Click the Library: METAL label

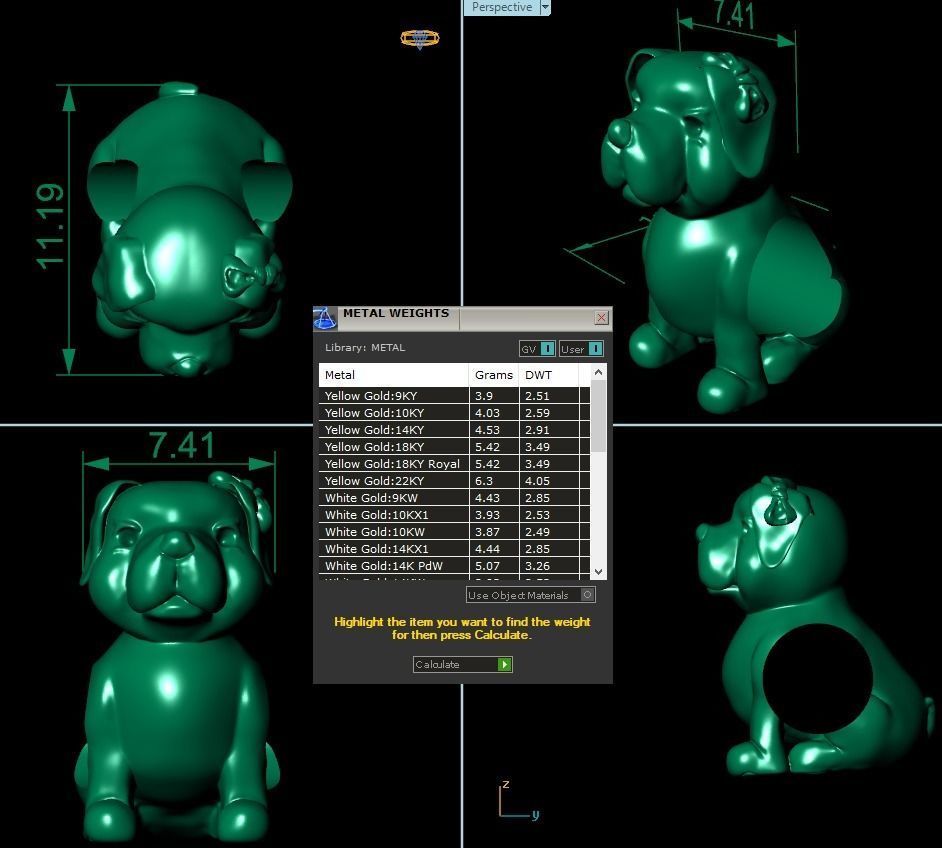(x=365, y=348)
